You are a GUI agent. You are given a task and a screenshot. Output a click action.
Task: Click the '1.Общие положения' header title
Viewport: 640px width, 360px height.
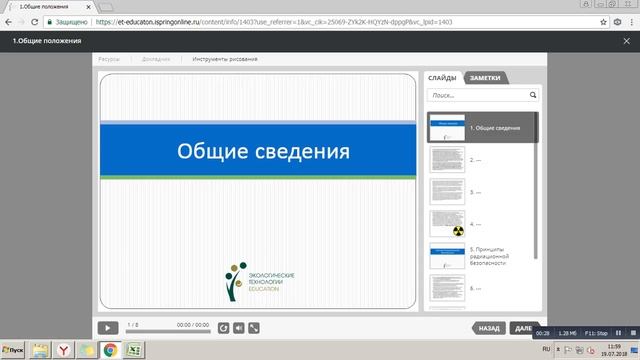[x=47, y=41]
